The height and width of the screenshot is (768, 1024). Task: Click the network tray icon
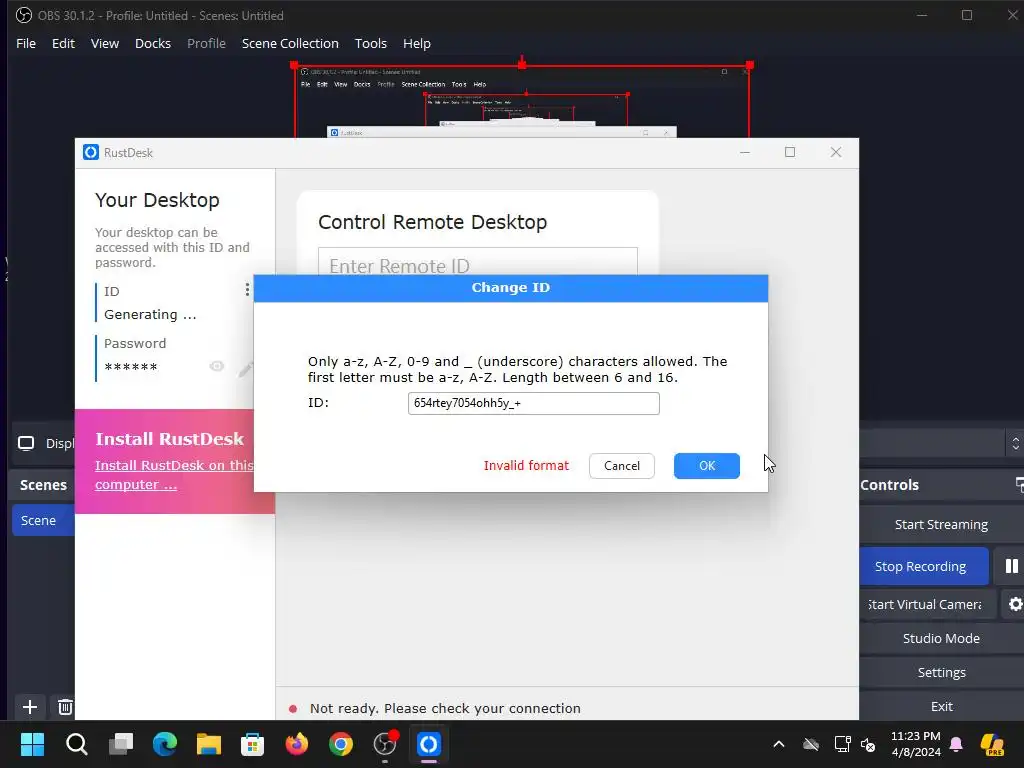coord(842,744)
